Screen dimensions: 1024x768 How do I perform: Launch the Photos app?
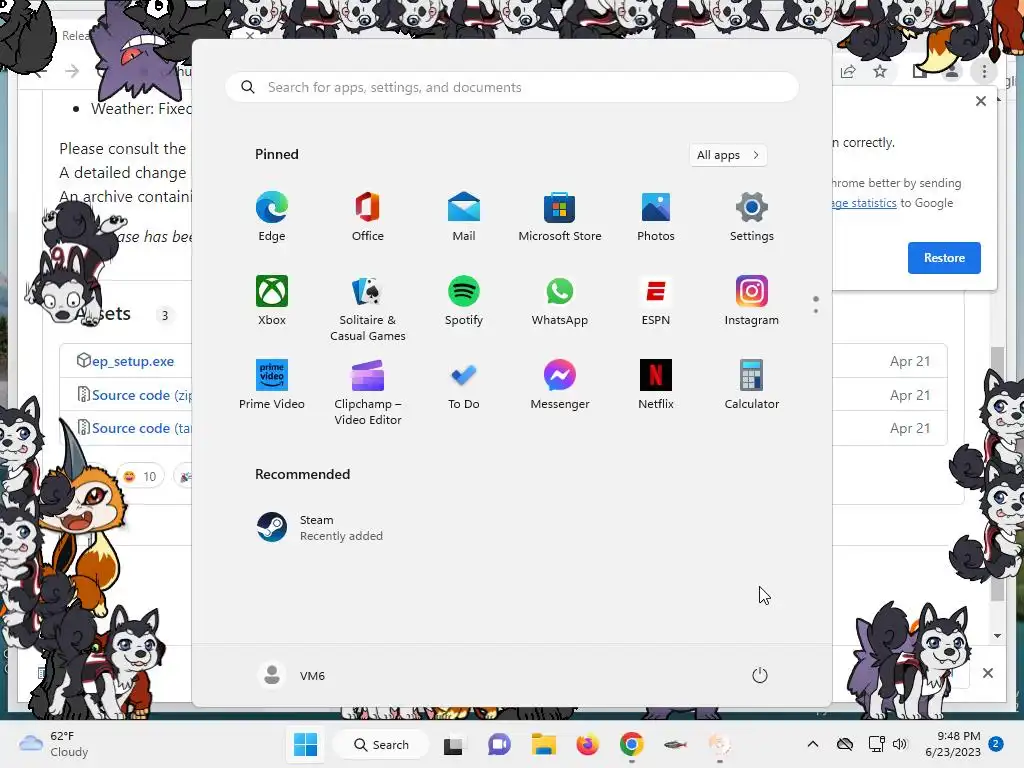click(656, 217)
